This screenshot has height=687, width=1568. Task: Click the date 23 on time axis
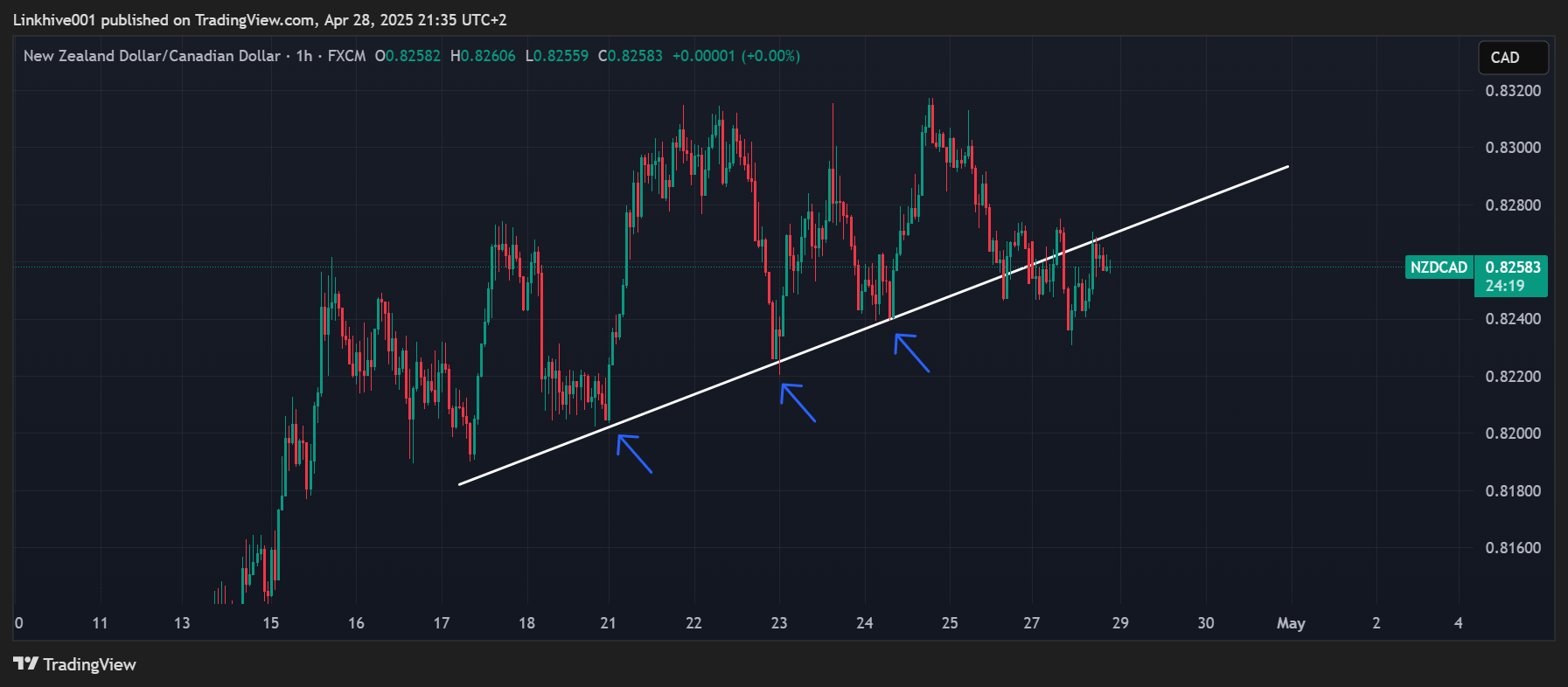pyautogui.click(x=779, y=623)
